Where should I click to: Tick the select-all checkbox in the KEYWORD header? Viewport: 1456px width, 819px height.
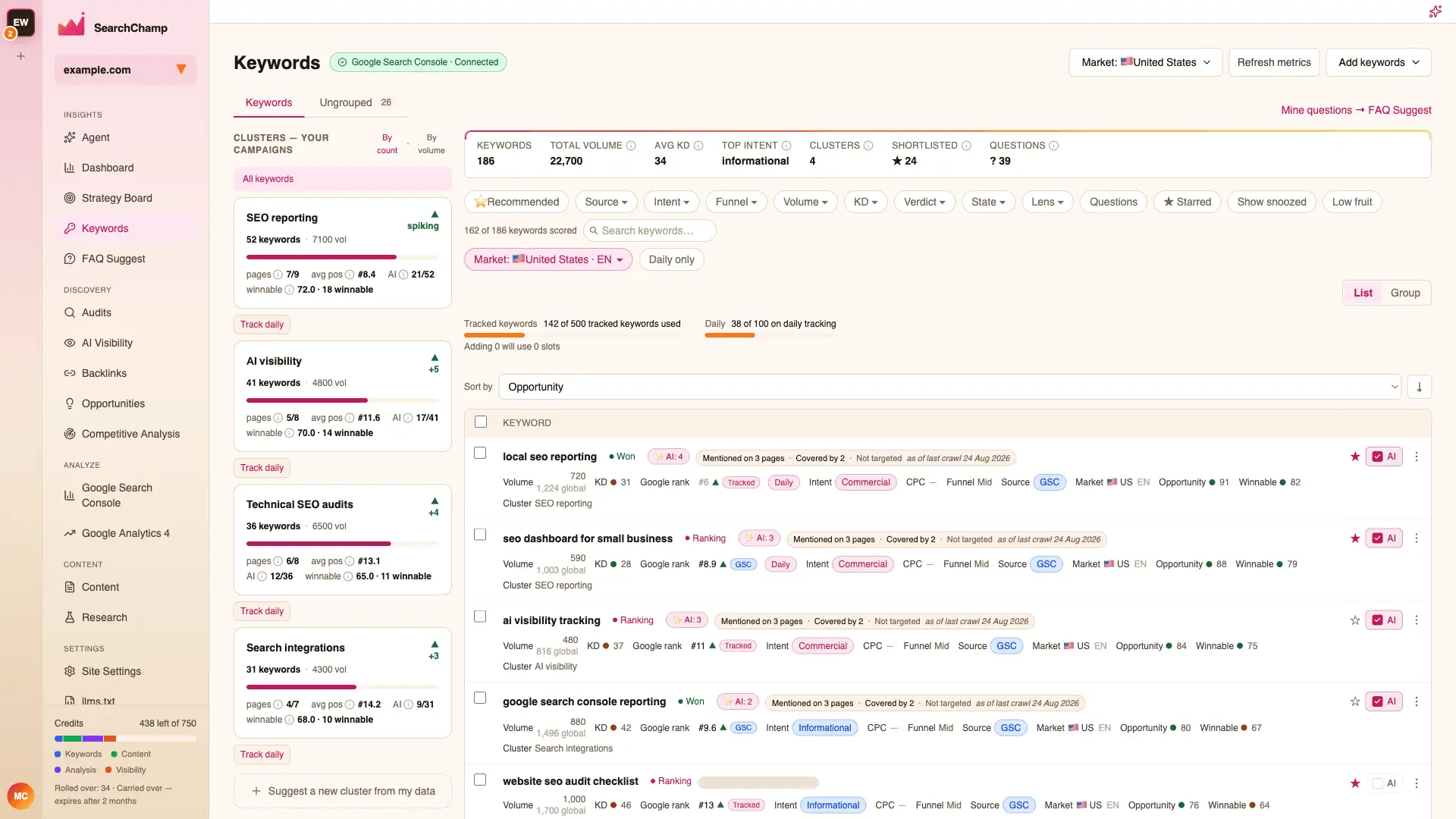point(481,422)
